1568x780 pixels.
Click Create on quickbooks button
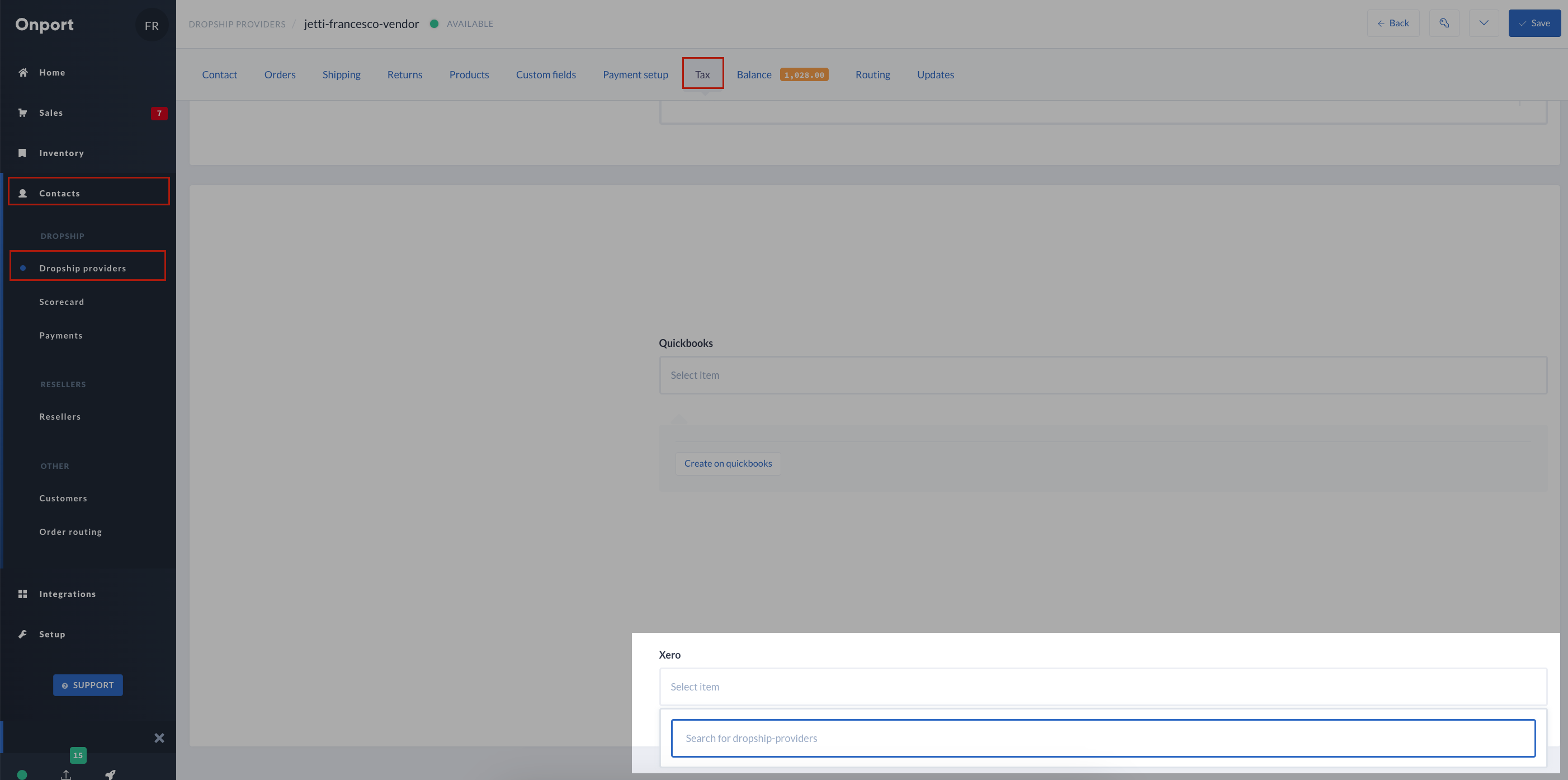(x=728, y=463)
